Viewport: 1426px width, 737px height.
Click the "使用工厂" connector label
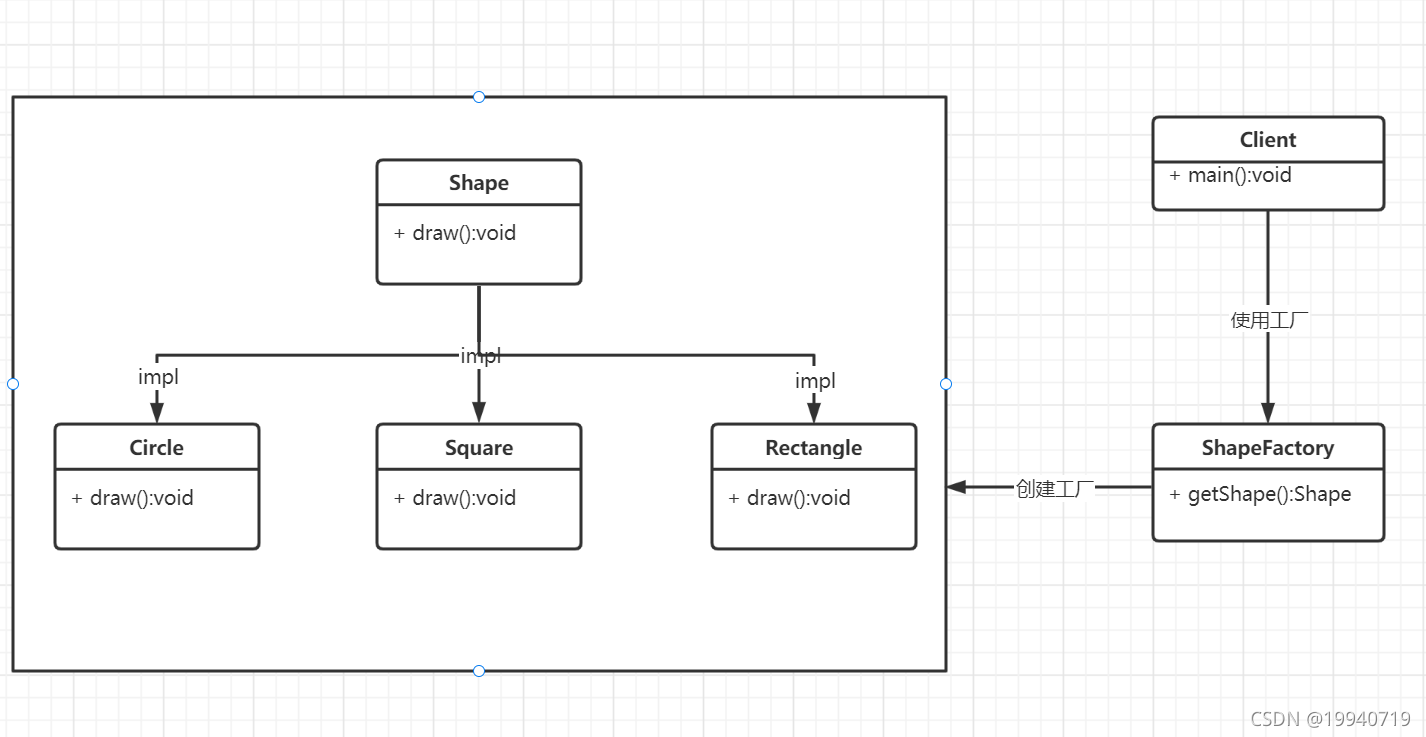[1269, 320]
